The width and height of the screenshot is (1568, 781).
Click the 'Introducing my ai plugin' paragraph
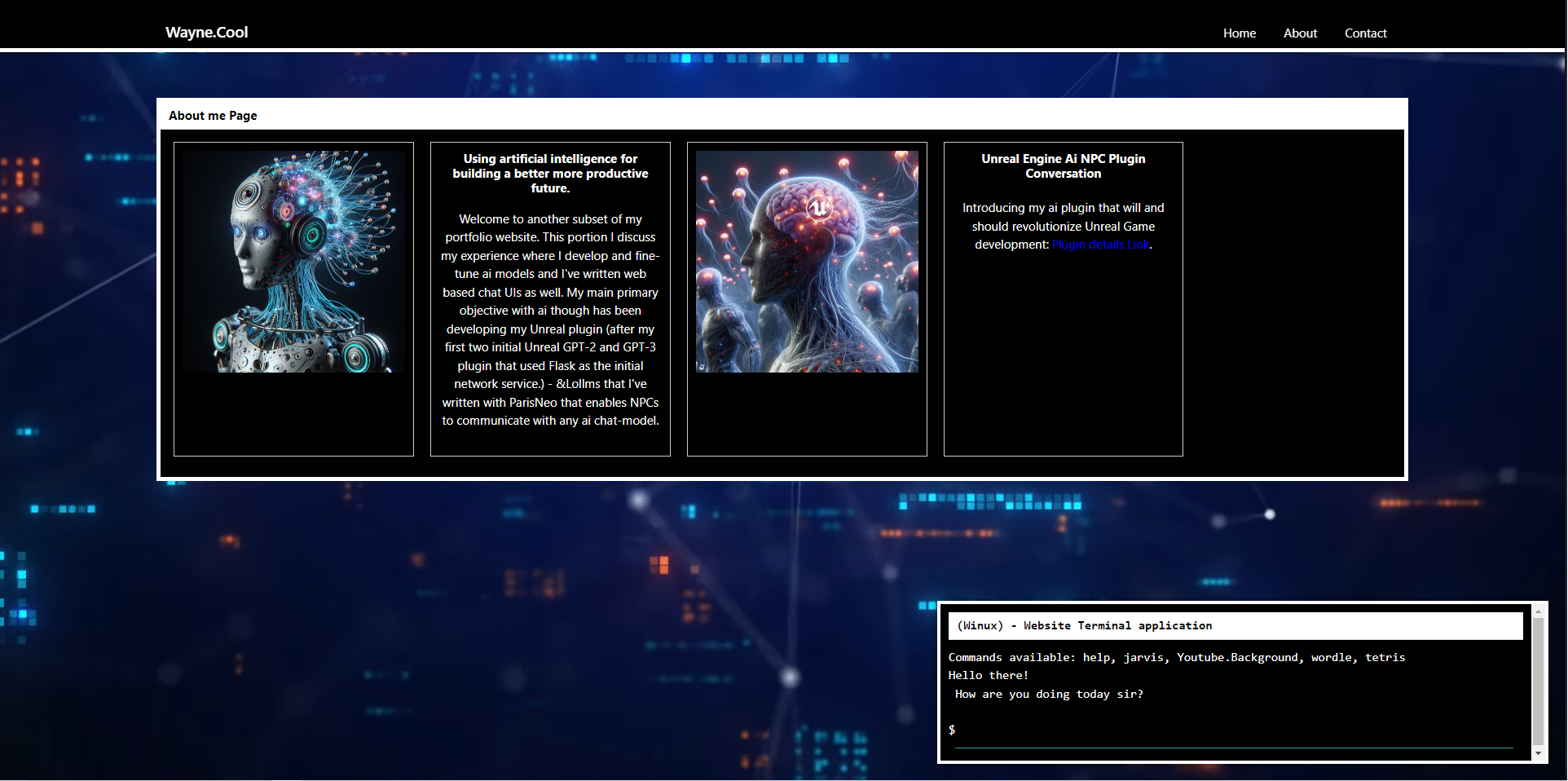click(x=1063, y=226)
